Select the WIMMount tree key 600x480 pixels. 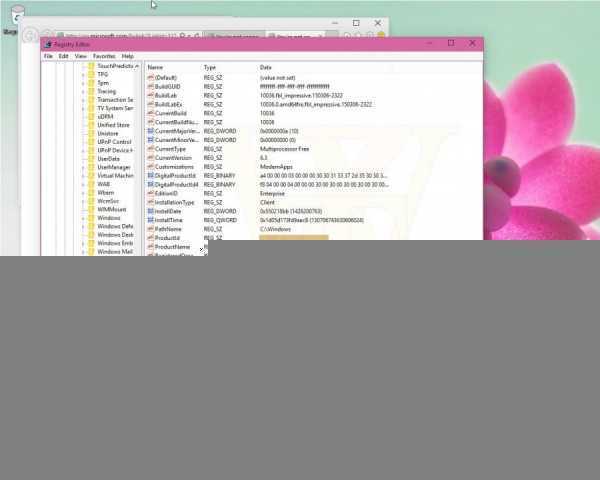coord(112,209)
